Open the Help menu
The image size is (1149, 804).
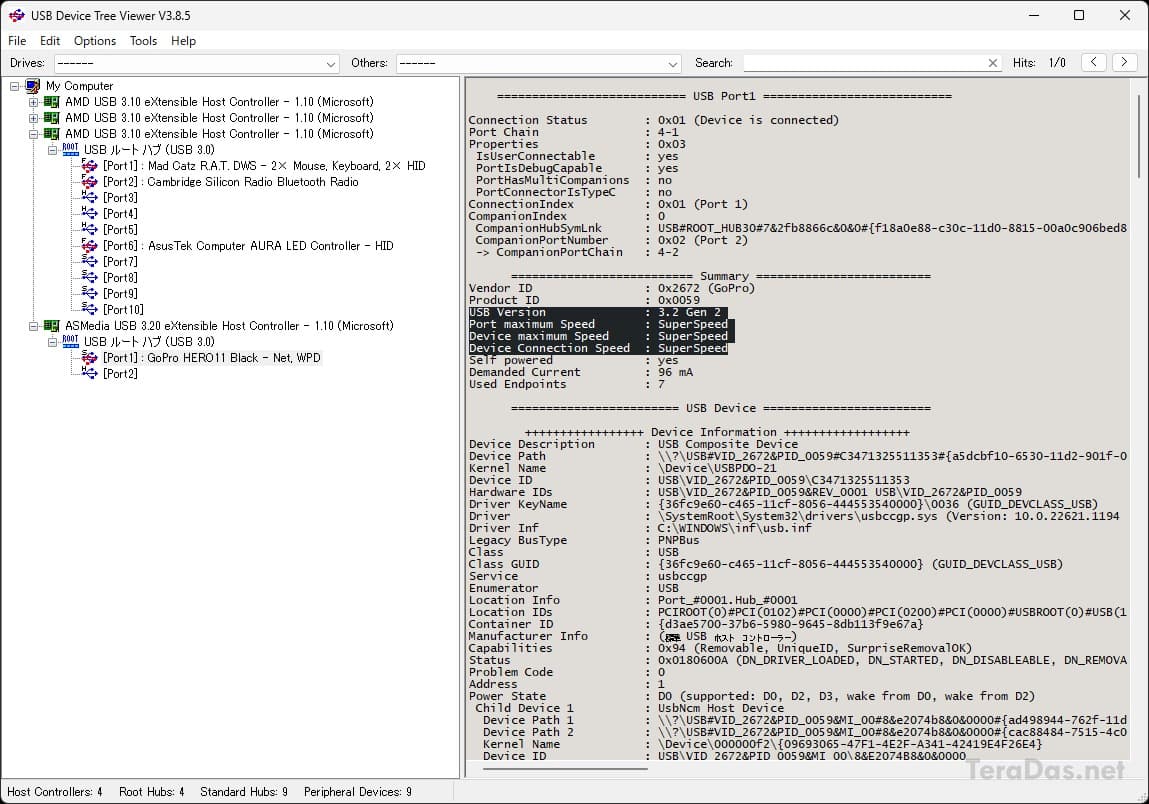coord(183,41)
